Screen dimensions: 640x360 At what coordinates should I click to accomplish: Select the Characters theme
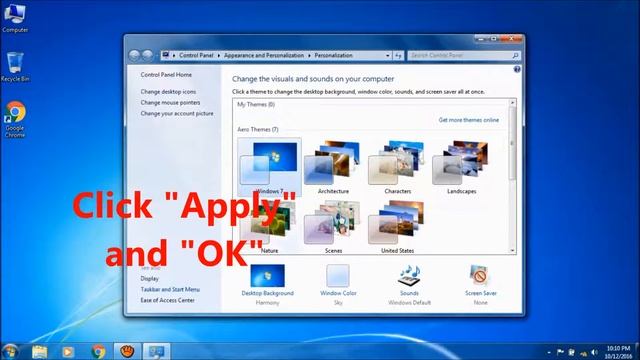point(397,167)
